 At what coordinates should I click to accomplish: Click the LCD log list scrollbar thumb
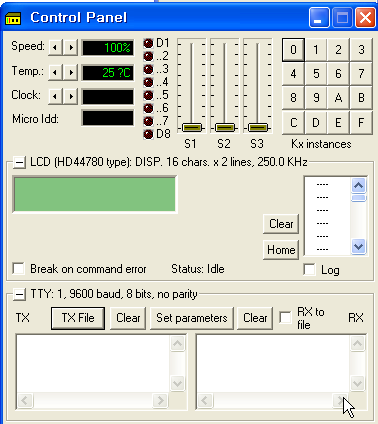(359, 198)
